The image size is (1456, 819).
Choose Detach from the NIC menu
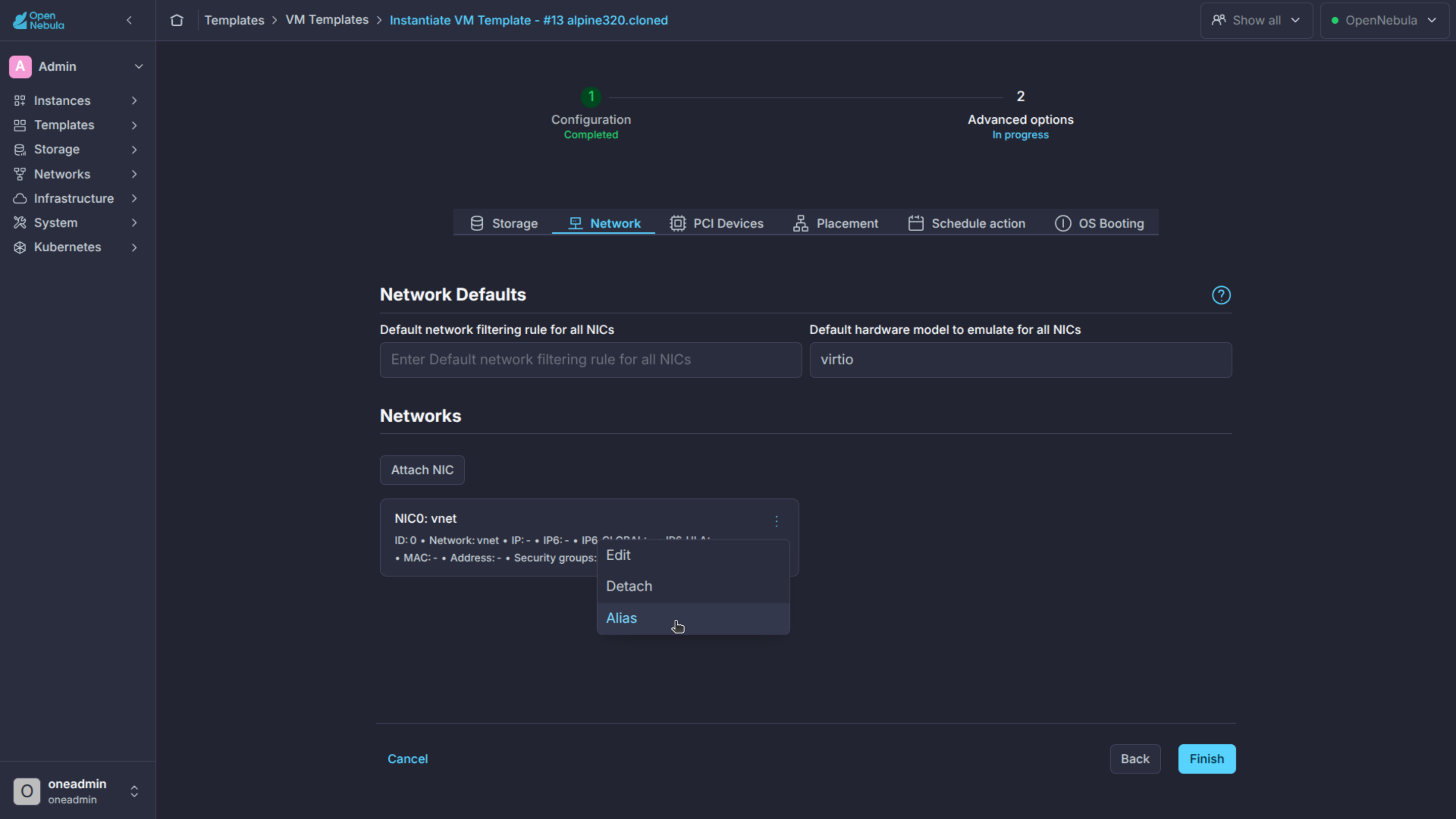point(694,586)
